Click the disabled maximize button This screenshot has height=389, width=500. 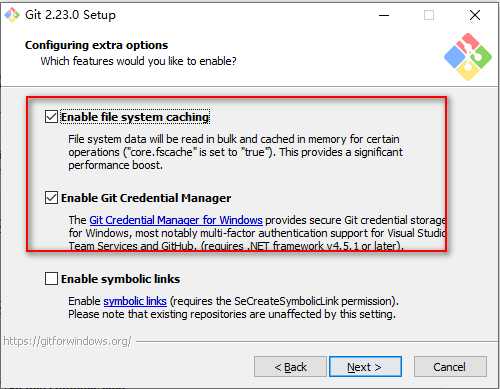coord(429,15)
